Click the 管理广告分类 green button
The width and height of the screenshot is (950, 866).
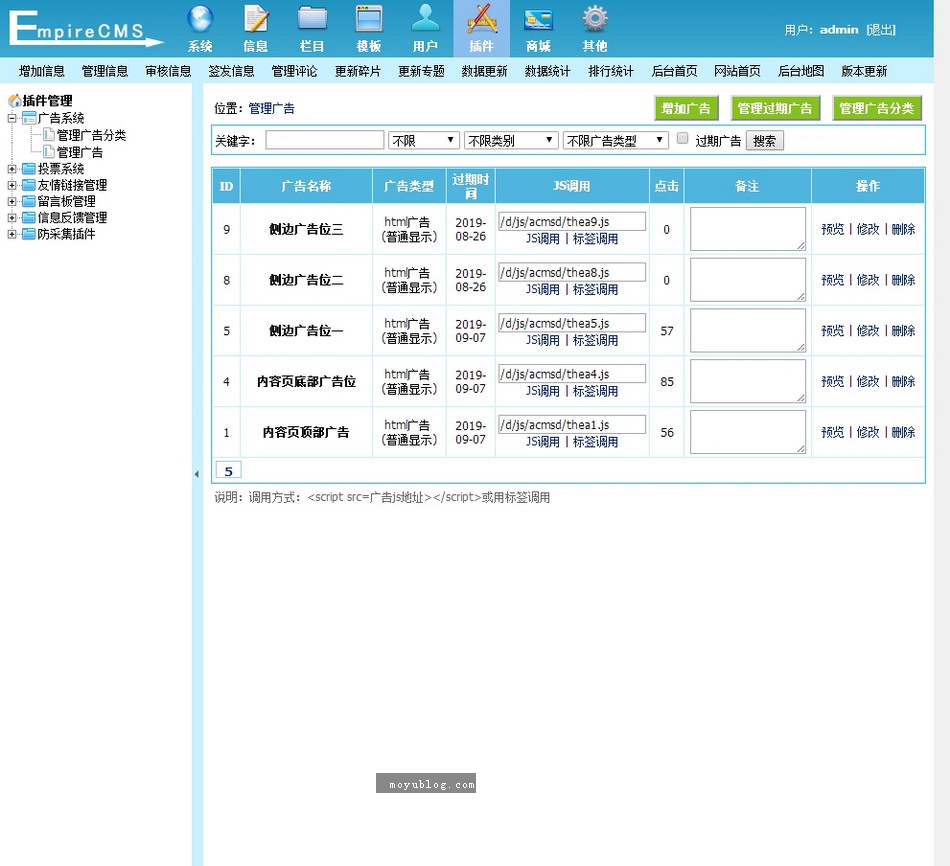click(x=877, y=108)
